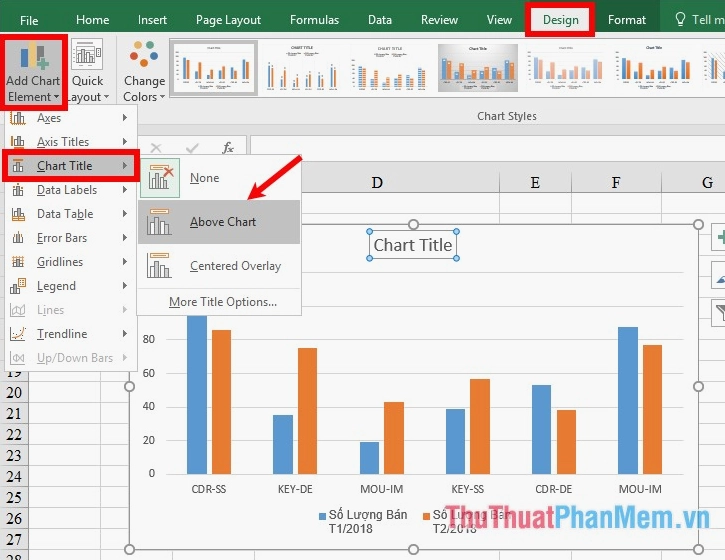Expand the Data Labels submenu arrow
The image size is (725, 560).
pos(125,190)
